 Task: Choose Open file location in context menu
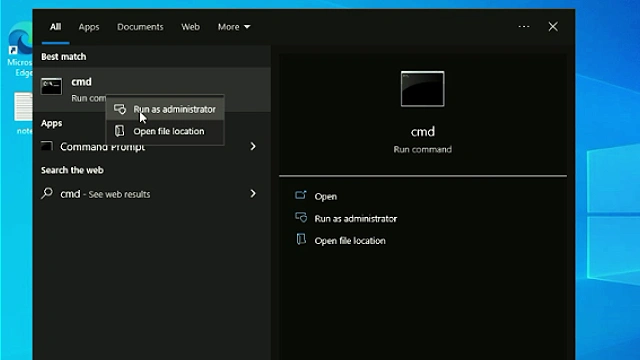click(165, 131)
